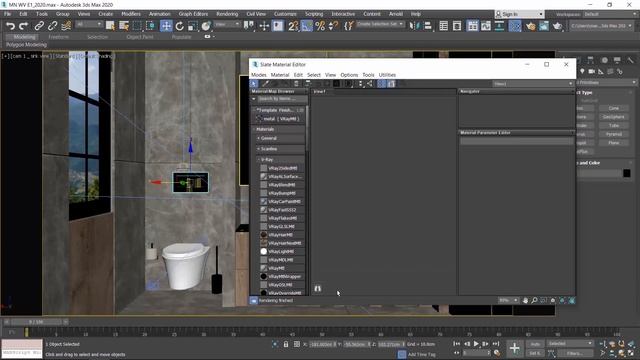
Task: Click the Select Tool arrow in Slate toolbar
Action: (x=254, y=84)
